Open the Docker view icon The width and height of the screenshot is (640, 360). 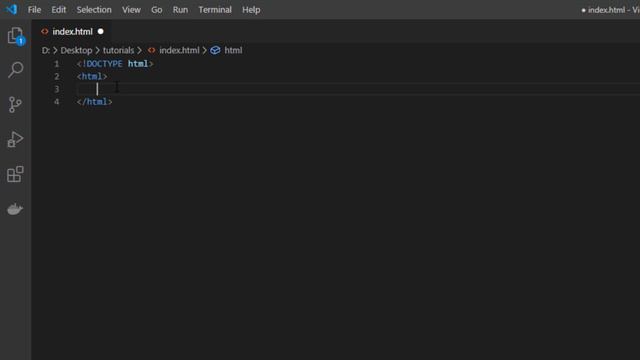tap(15, 209)
